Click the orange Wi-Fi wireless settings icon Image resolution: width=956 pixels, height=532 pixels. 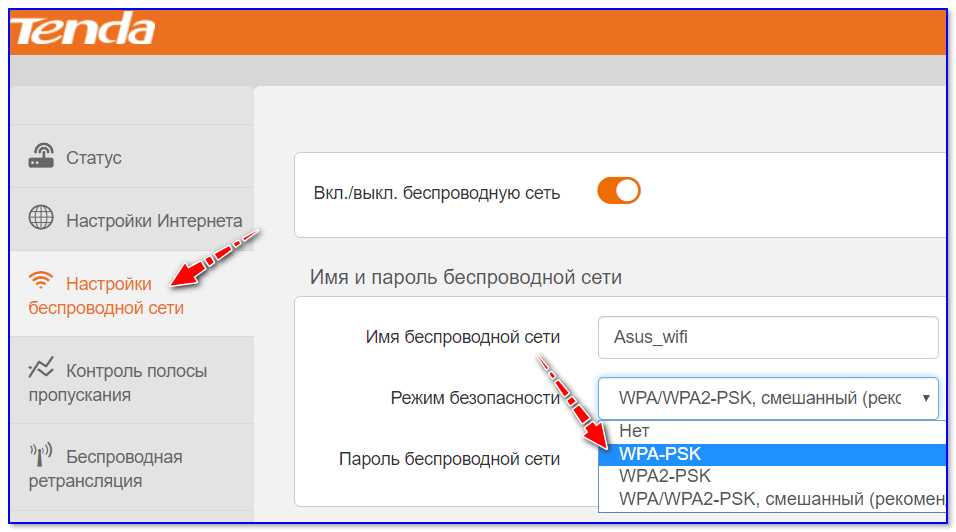41,280
